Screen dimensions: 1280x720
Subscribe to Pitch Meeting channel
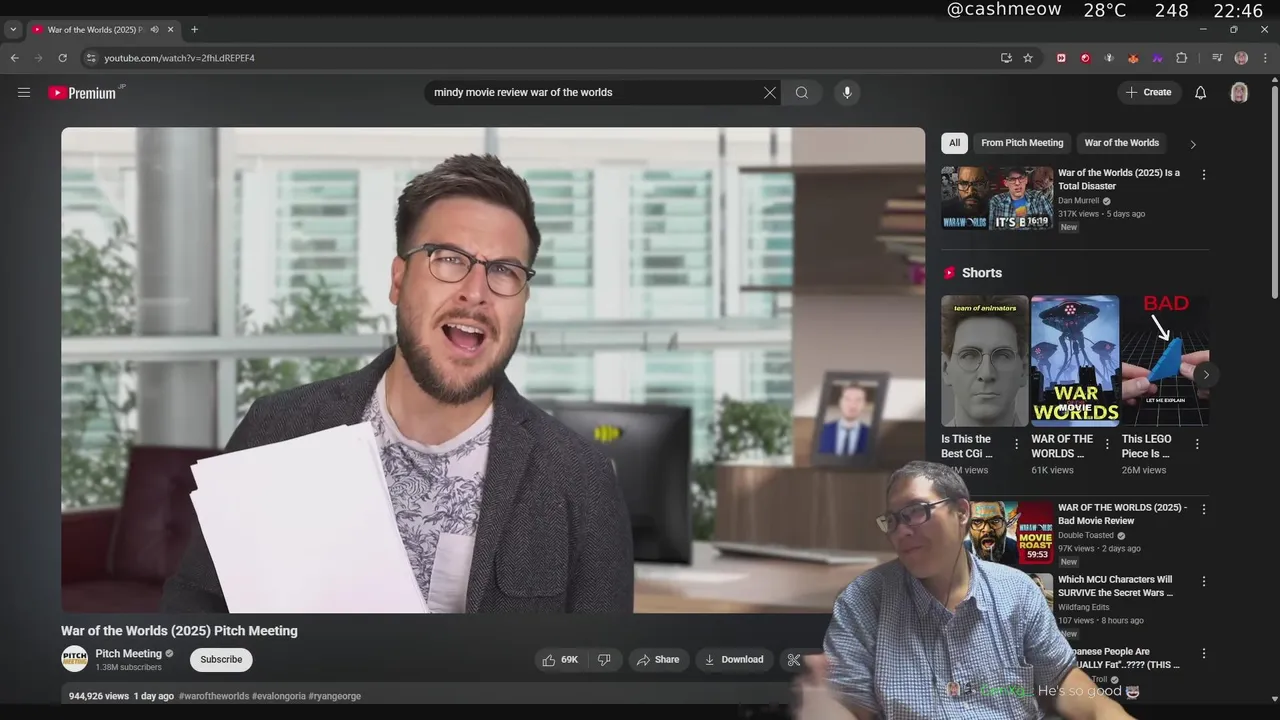click(x=221, y=660)
